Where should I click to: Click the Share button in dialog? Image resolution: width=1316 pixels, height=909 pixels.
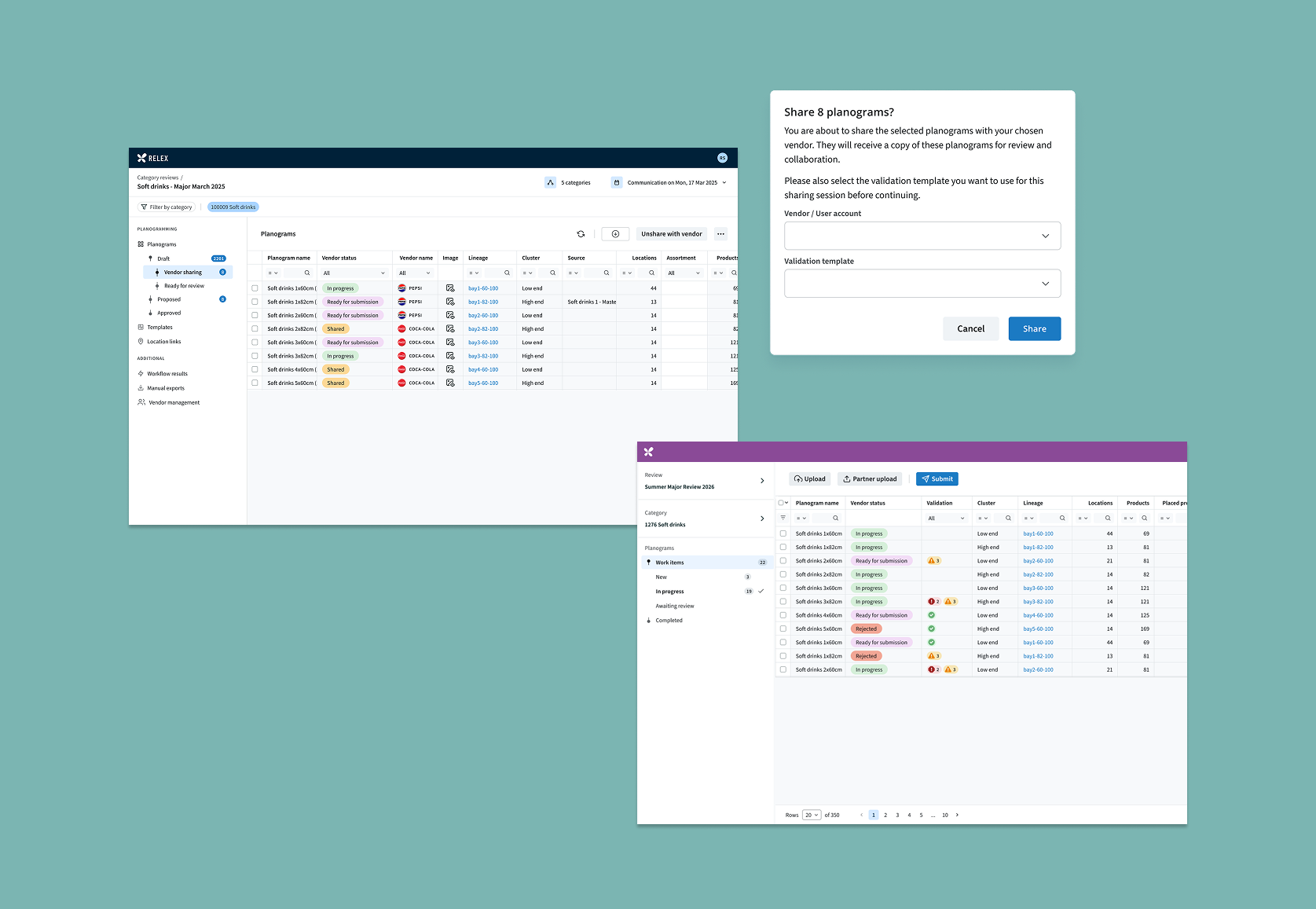point(1035,328)
